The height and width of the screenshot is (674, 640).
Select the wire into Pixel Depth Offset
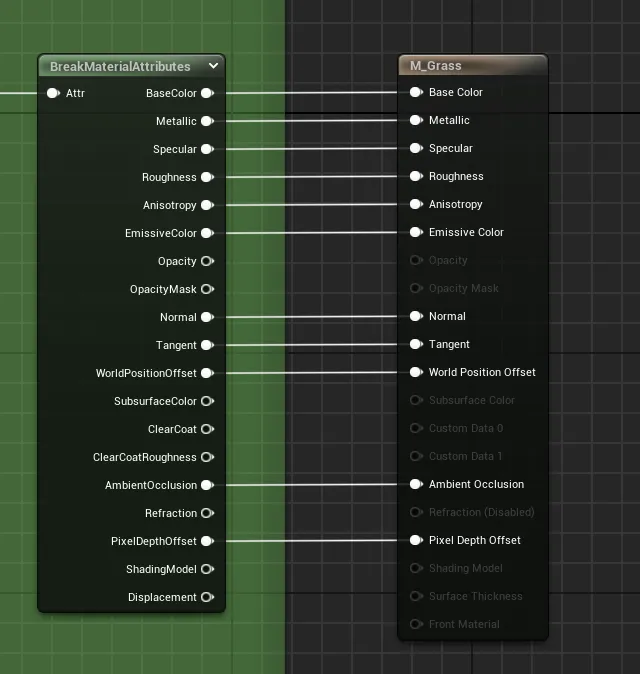pyautogui.click(x=311, y=541)
